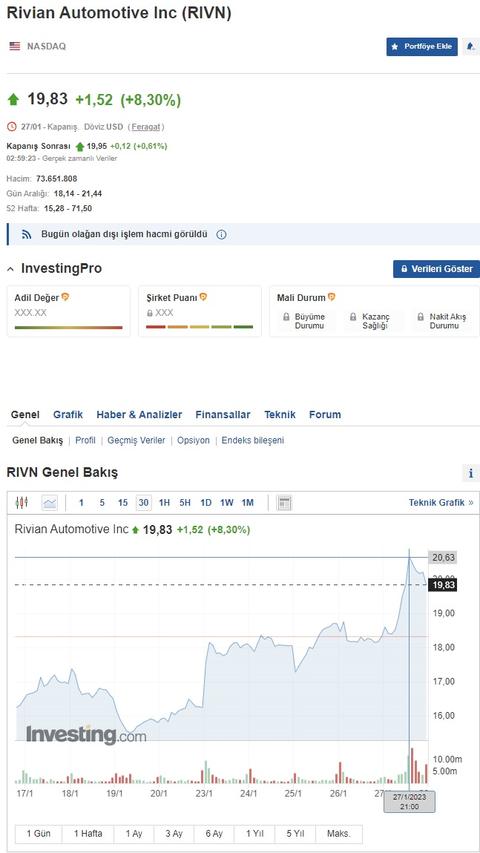Click the 19,83 current price label on axis
Viewport: 480px width, 853px height.
click(442, 585)
